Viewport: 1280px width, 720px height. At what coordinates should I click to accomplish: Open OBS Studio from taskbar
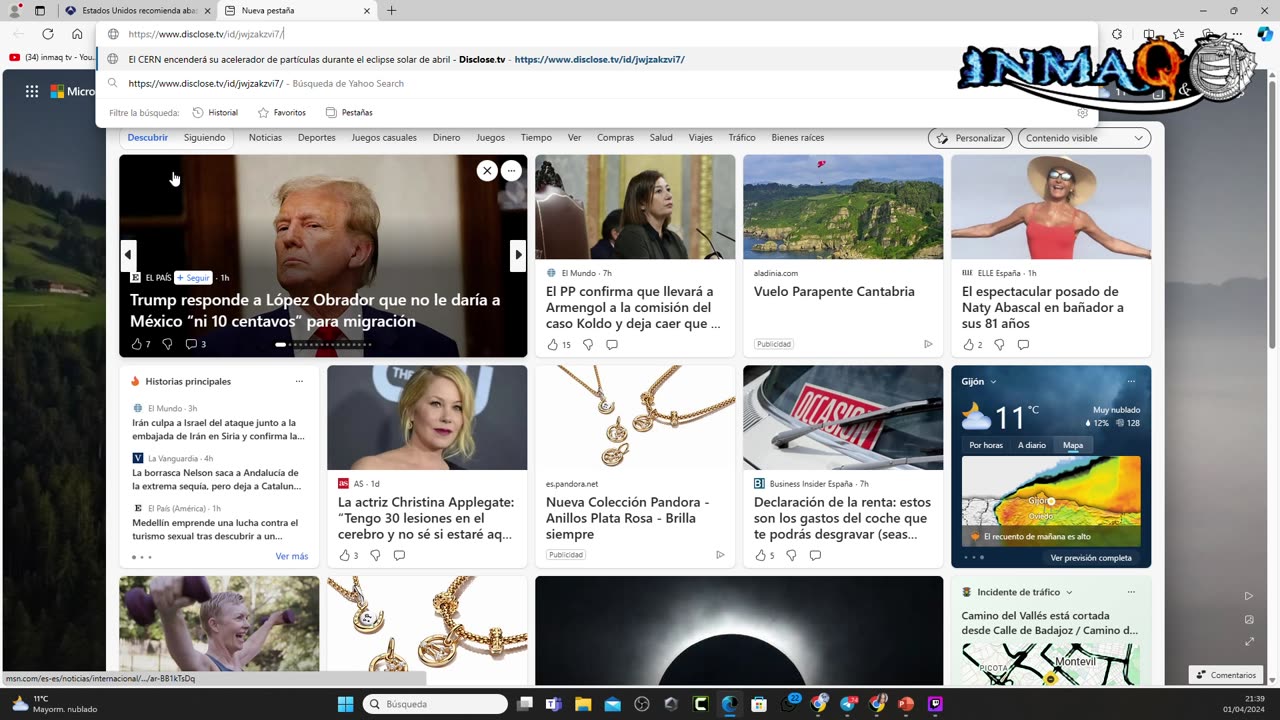[642, 704]
